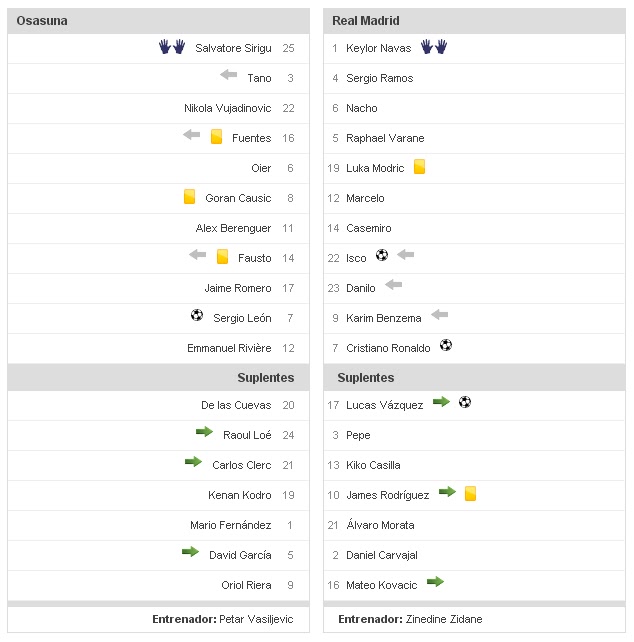
Task: Click coach name Zinedine Zidane
Action: click(444, 619)
